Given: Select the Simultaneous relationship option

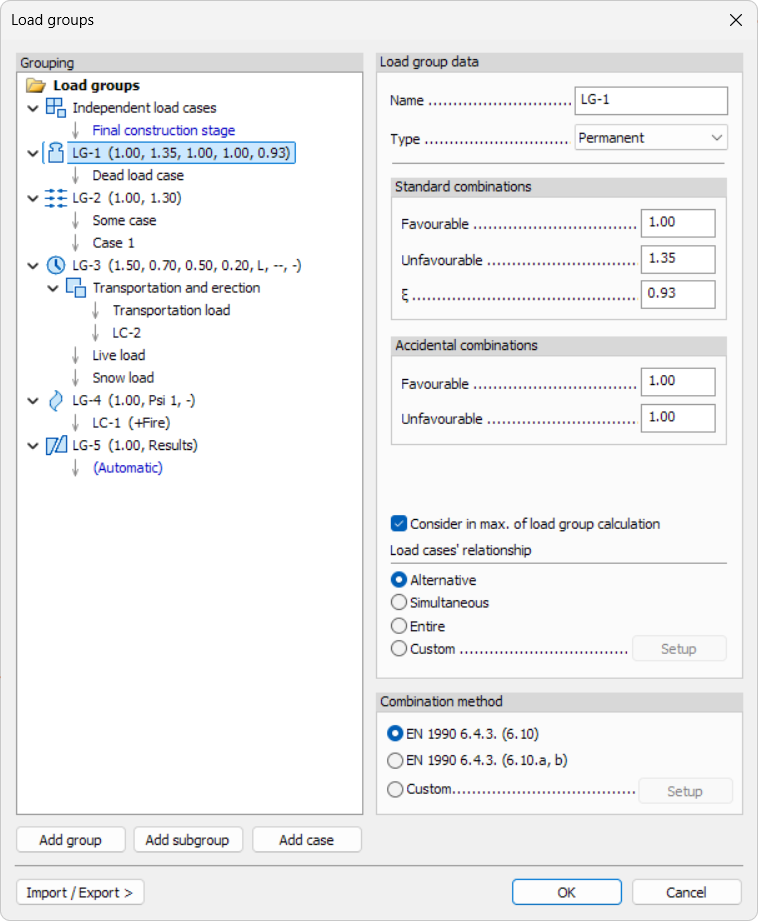Looking at the screenshot, I should (399, 602).
